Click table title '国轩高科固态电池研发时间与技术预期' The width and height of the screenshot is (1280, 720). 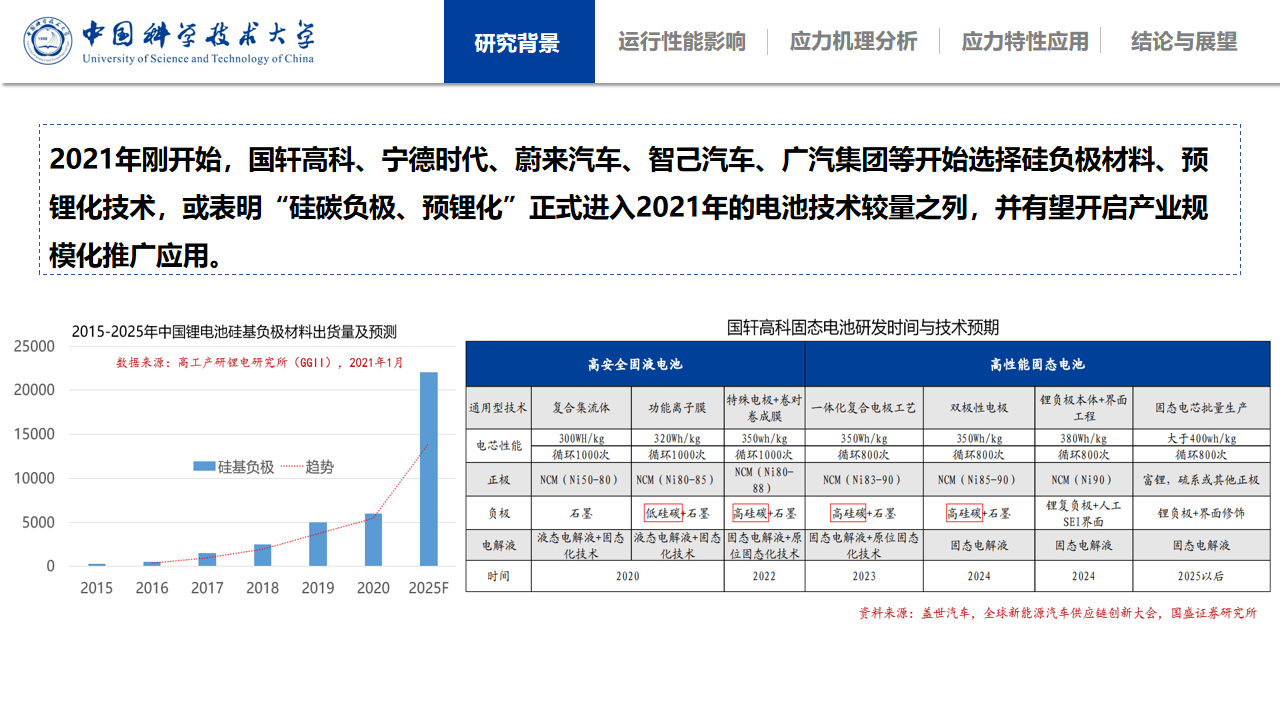pyautogui.click(x=863, y=327)
